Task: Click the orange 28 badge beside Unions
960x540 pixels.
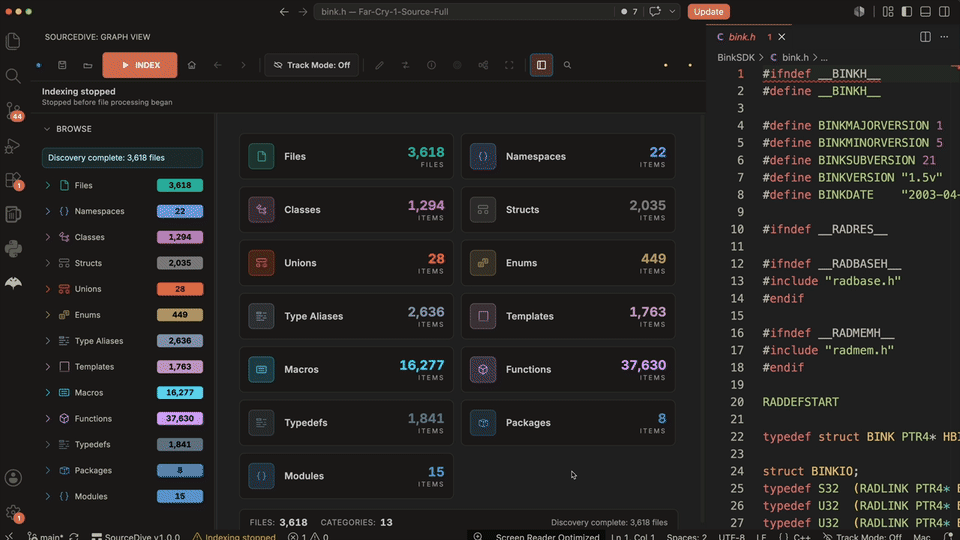Action: (180, 289)
